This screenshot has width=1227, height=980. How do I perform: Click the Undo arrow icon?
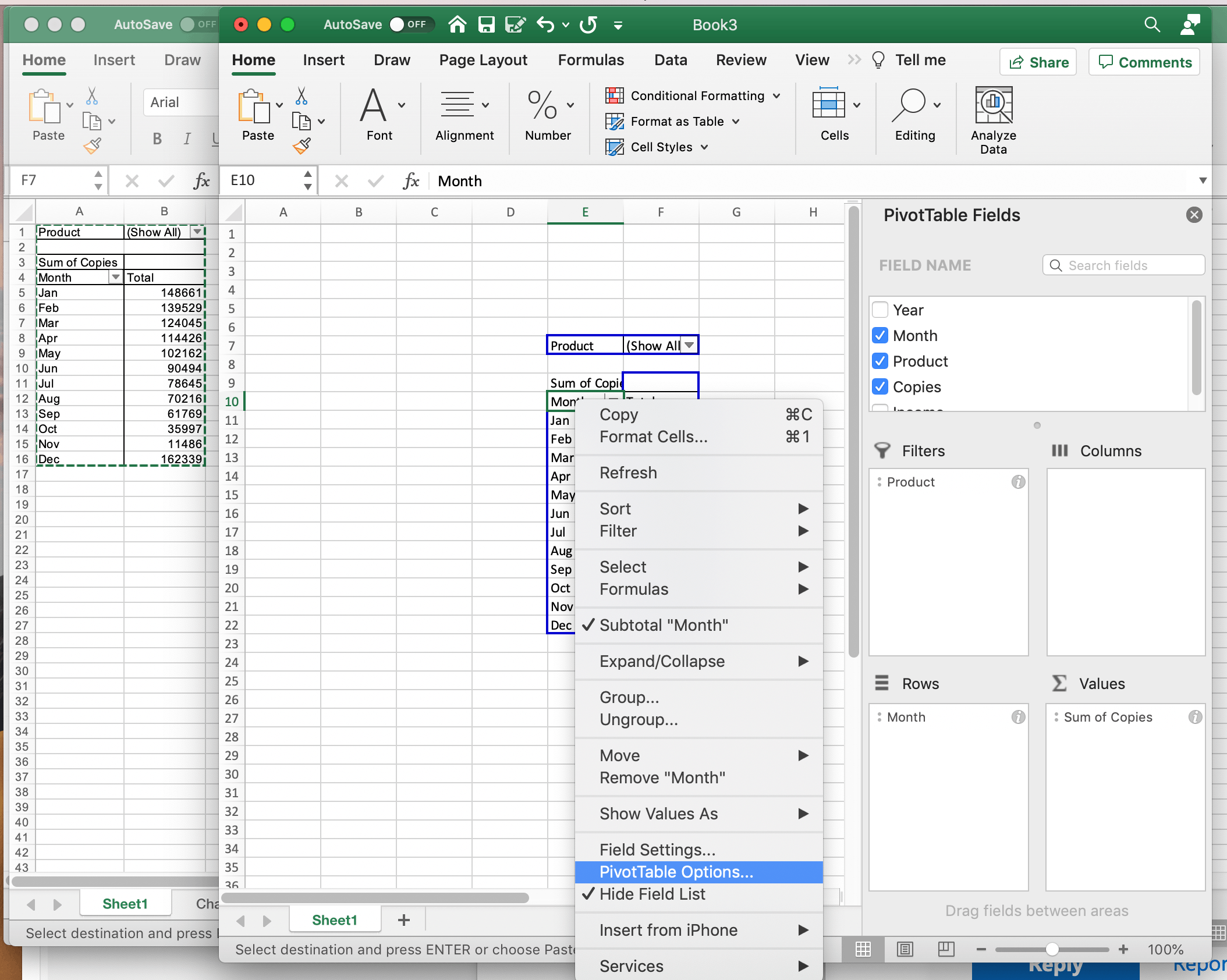(545, 24)
